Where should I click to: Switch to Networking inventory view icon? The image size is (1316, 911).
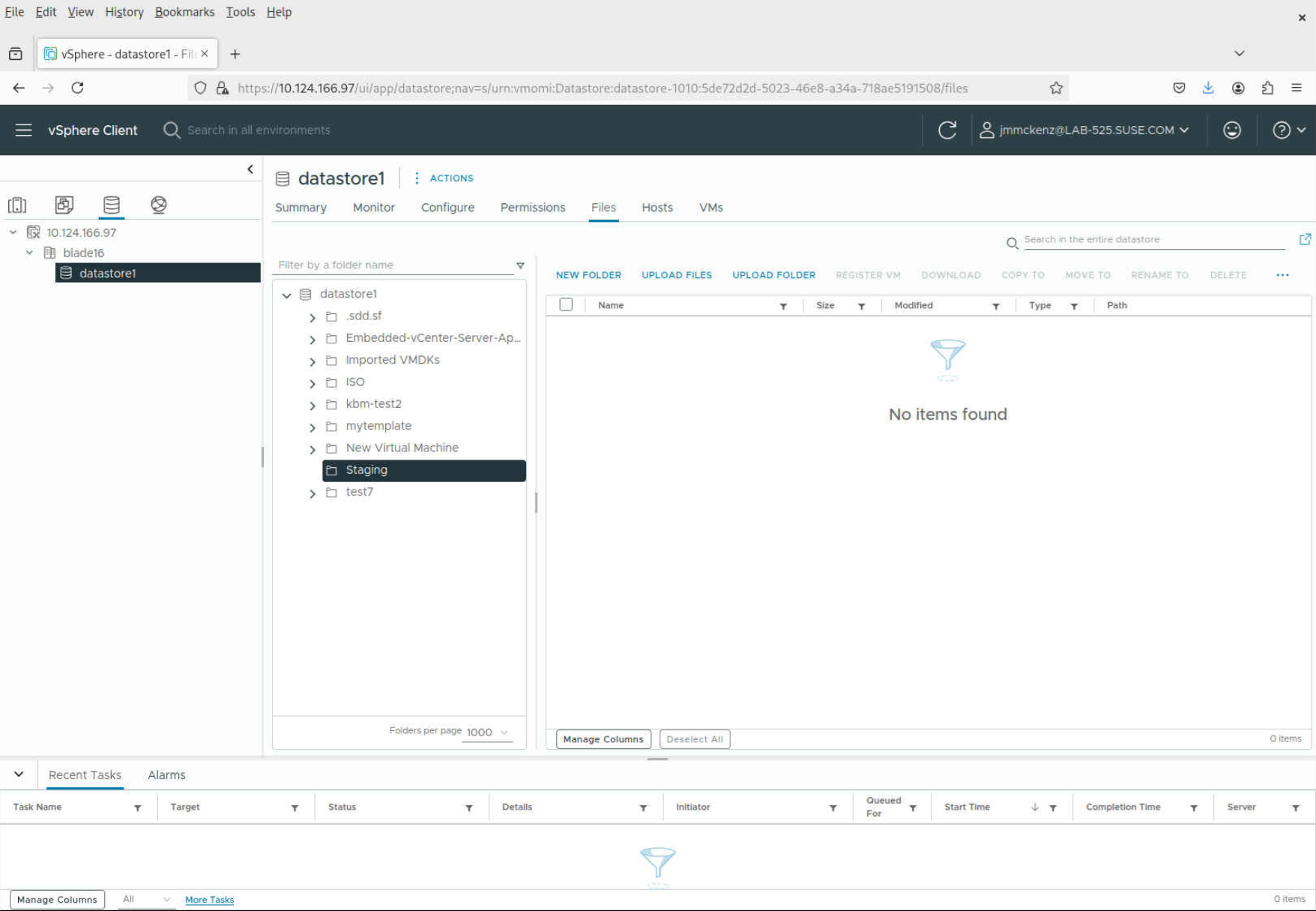coord(158,205)
